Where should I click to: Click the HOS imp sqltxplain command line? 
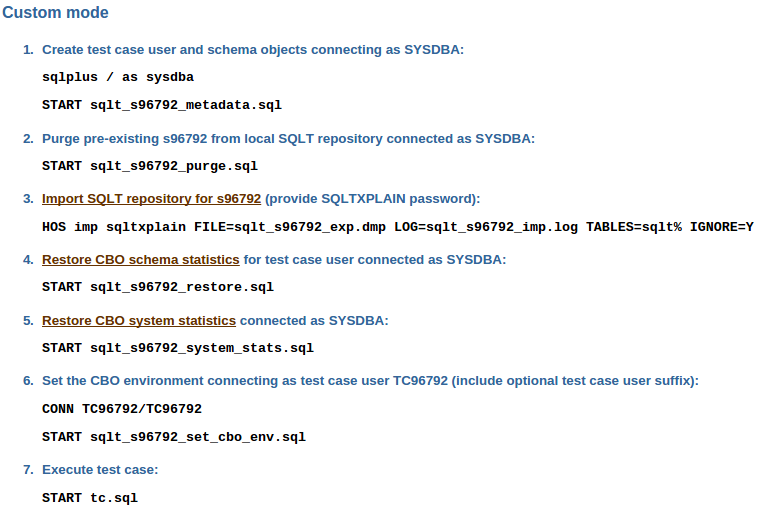397,227
